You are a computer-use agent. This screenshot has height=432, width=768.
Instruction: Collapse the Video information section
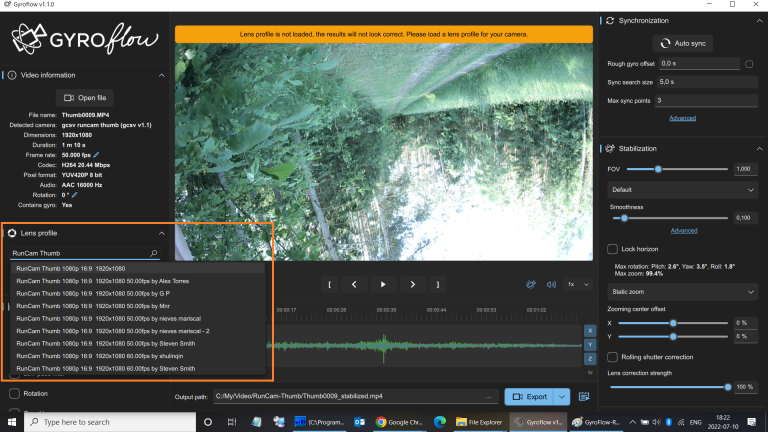tap(162, 75)
